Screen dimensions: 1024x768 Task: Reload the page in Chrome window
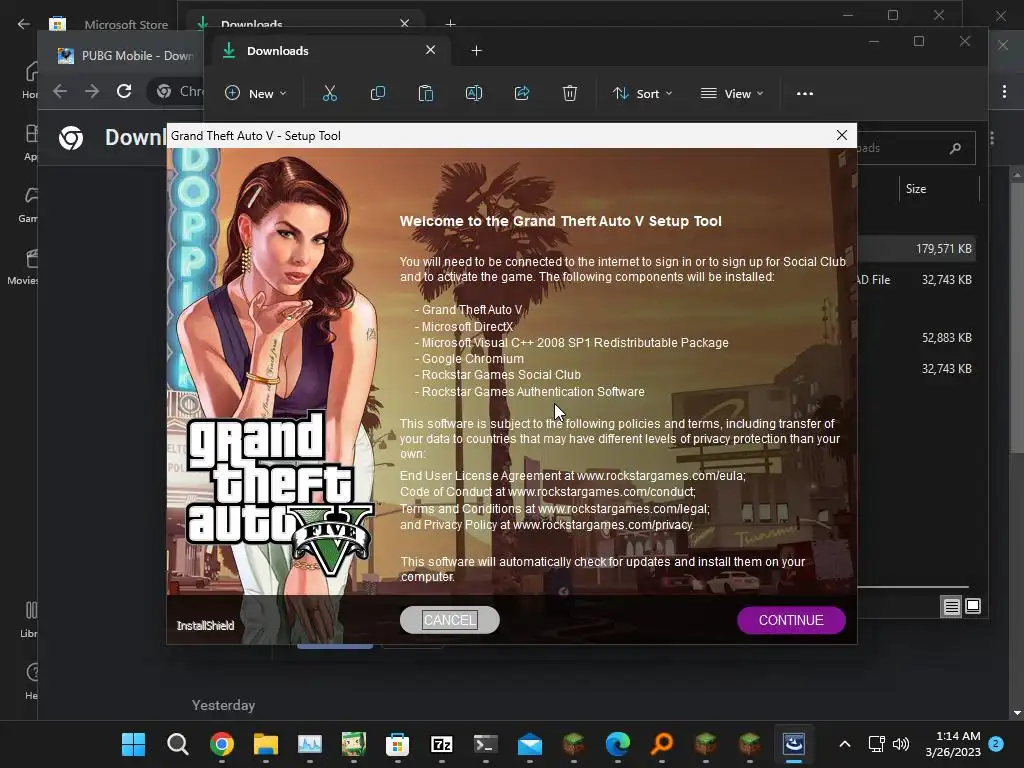pyautogui.click(x=124, y=91)
